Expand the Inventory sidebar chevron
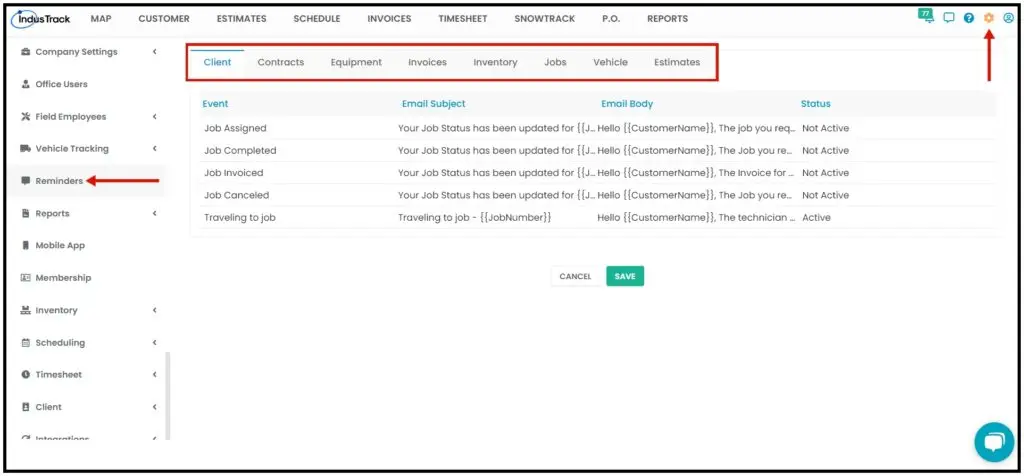Screen dimensions: 1024x476 [155, 310]
